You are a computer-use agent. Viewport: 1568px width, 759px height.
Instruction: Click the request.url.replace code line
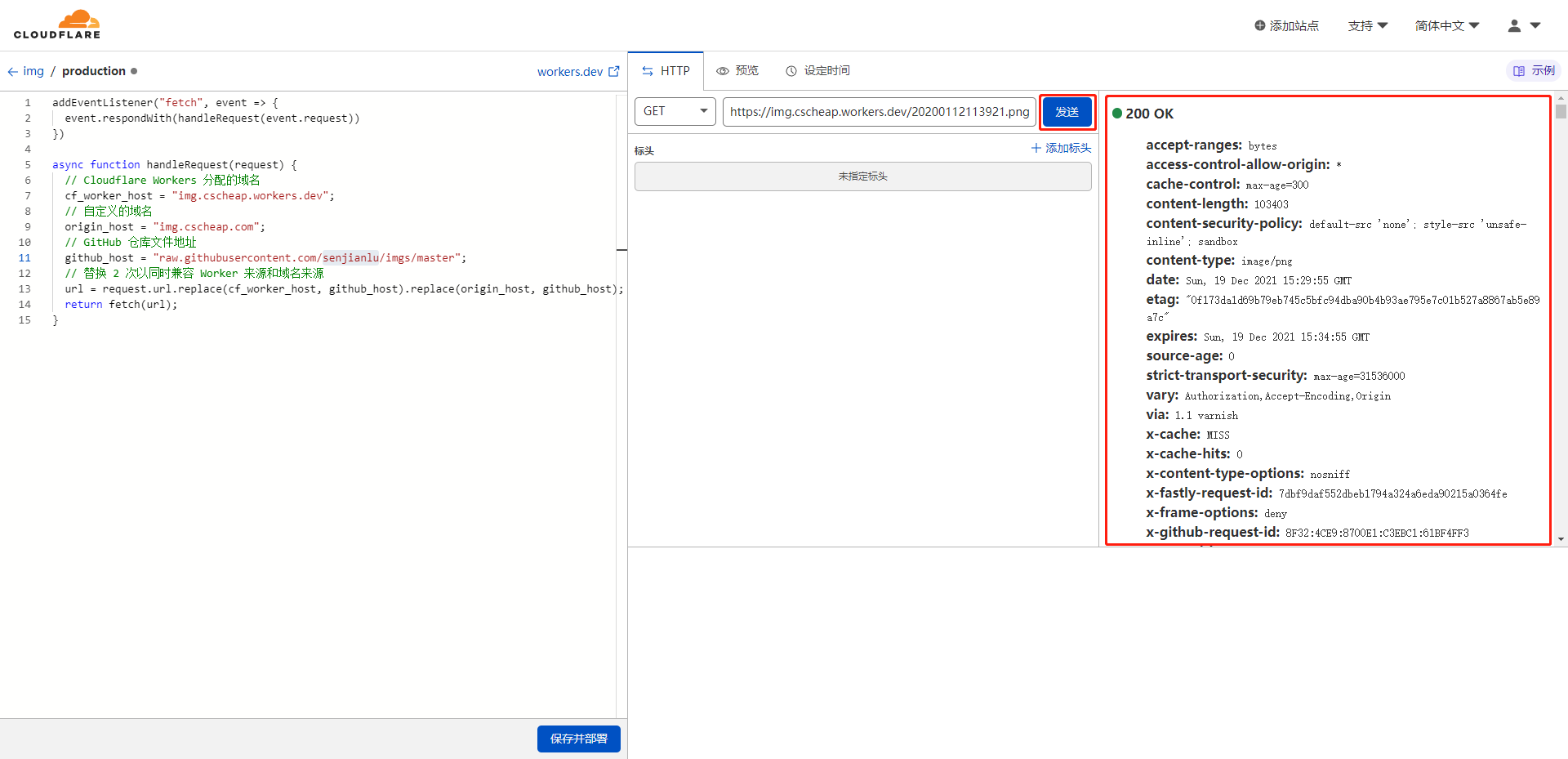click(345, 289)
